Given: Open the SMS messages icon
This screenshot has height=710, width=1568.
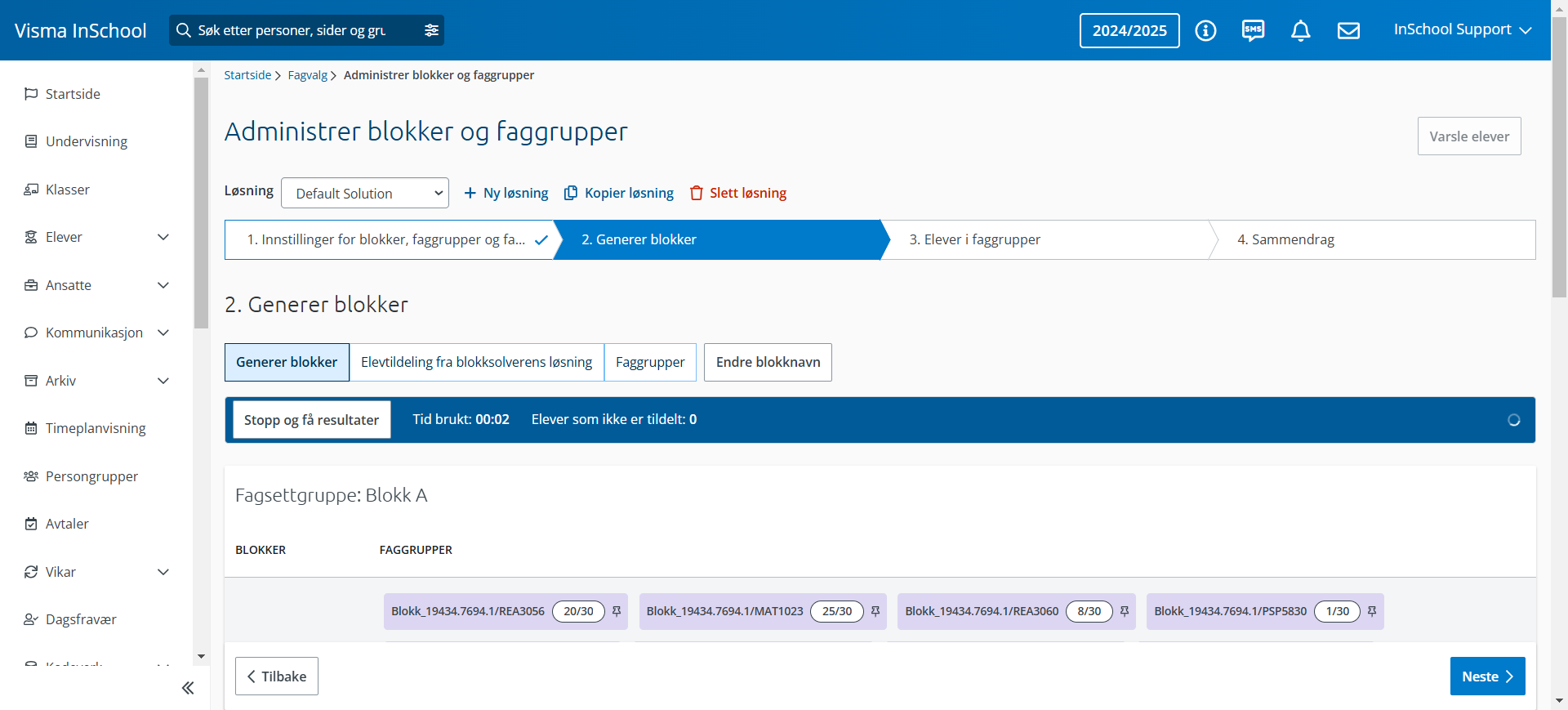Looking at the screenshot, I should tap(1253, 30).
